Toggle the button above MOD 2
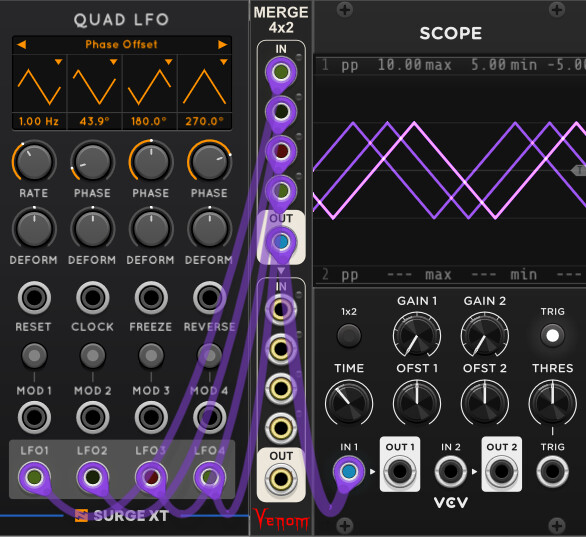Screen dimensions: 586x537 coord(93,355)
